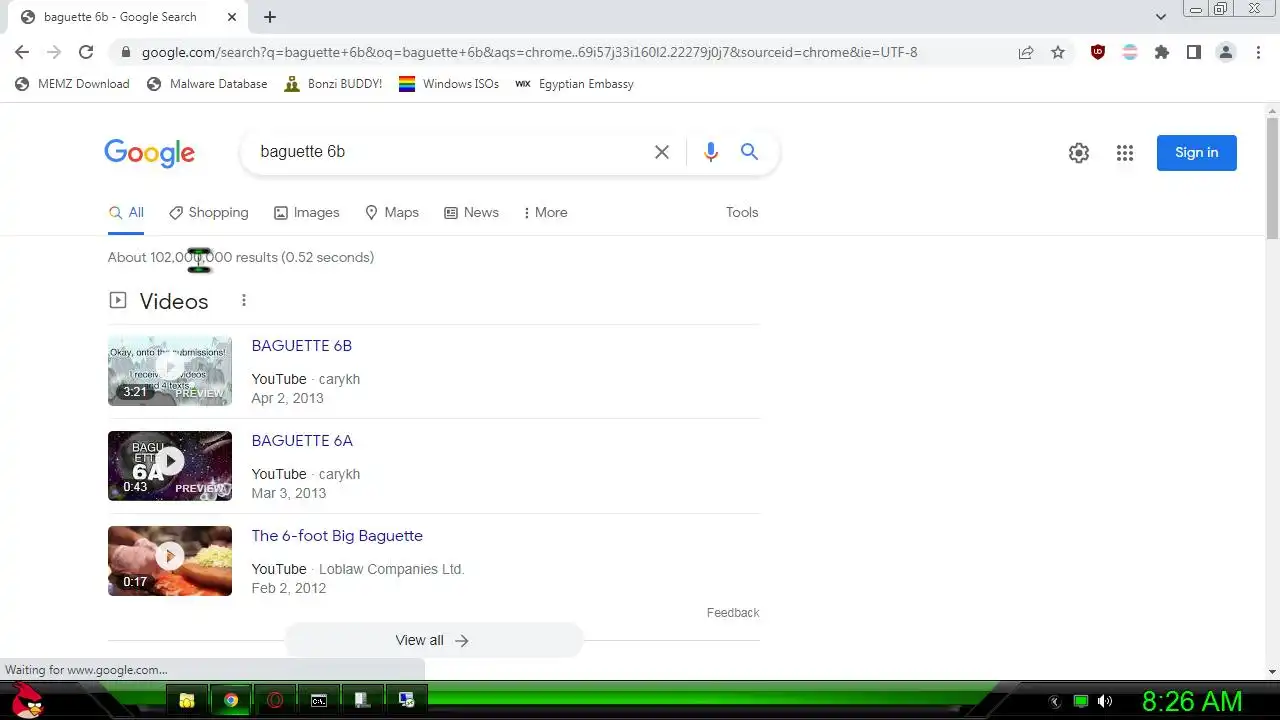Switch to Images results tab

(x=306, y=213)
